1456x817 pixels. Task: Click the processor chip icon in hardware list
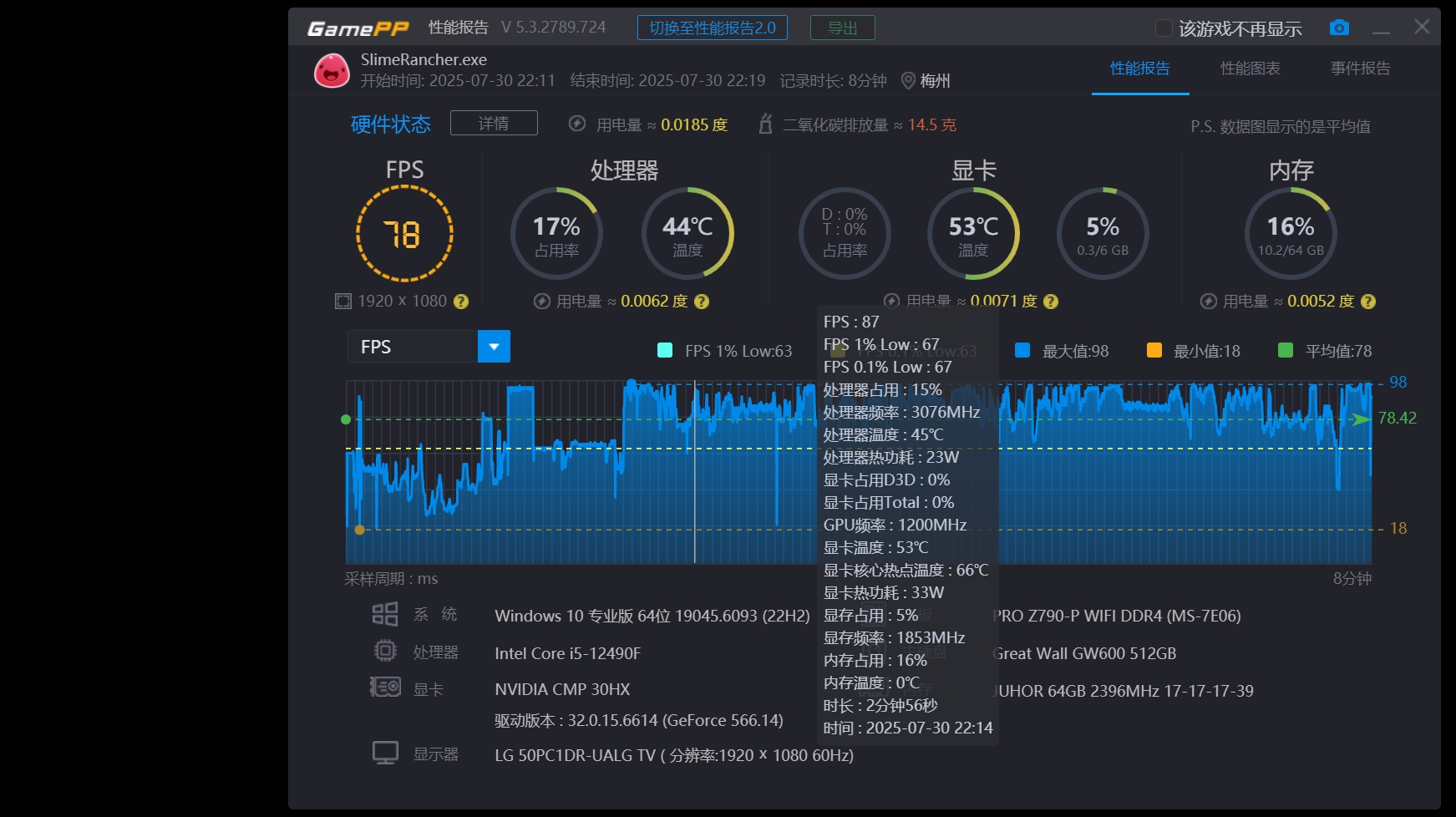[x=385, y=651]
